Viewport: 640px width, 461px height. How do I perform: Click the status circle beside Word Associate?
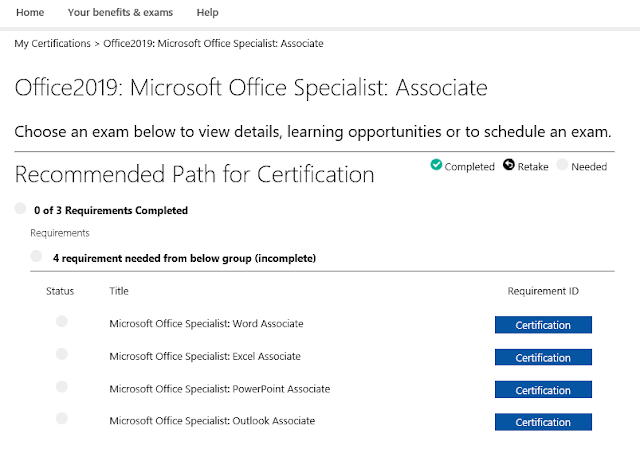pos(62,321)
